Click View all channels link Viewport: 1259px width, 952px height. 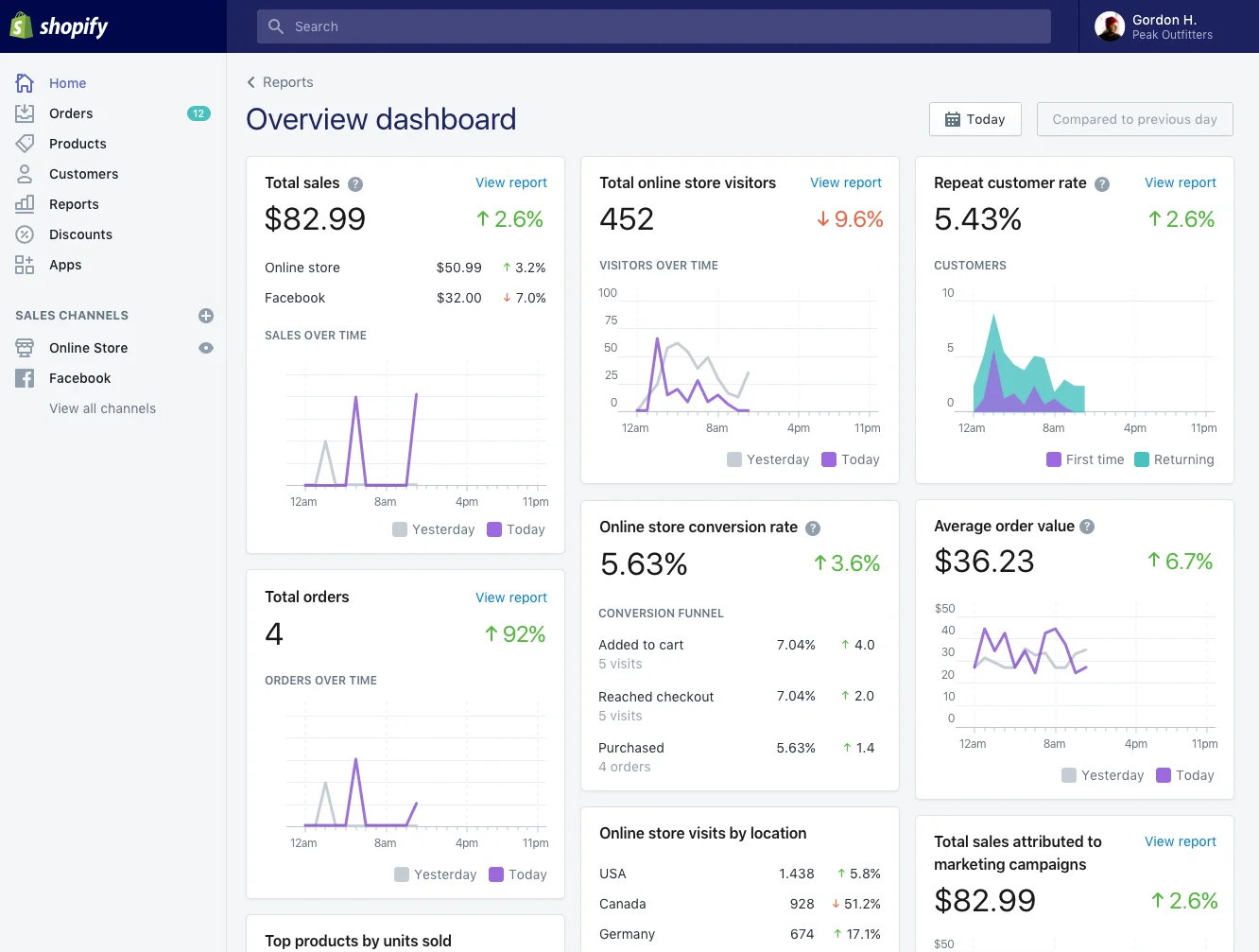[x=102, y=408]
